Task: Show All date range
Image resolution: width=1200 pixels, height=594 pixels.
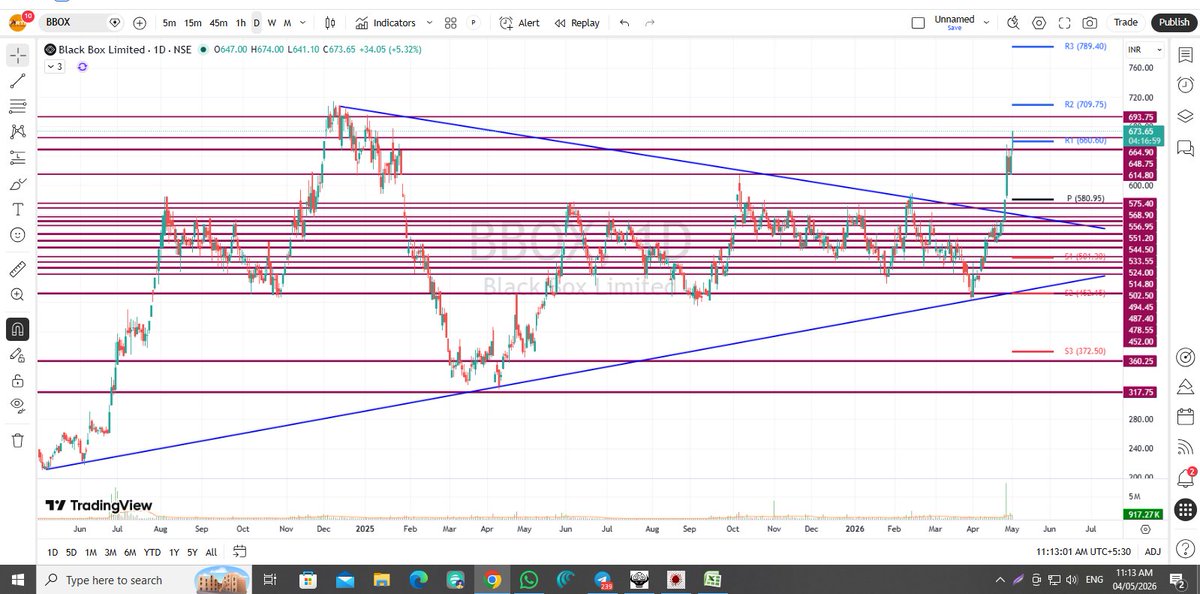Action: [211, 552]
